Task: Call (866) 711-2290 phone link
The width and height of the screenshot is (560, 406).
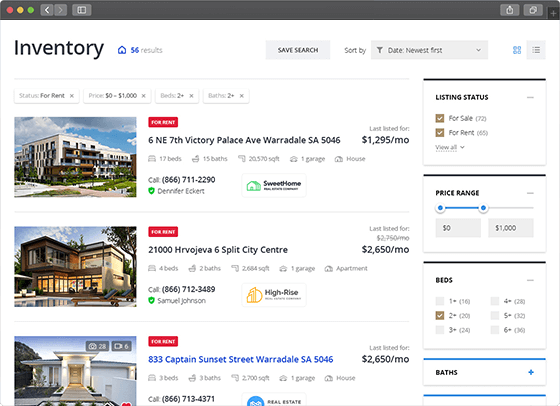Action: [188, 180]
